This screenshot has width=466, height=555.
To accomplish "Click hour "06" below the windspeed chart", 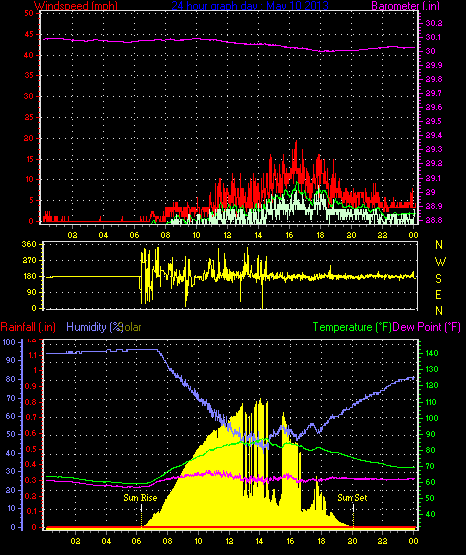I will pos(134,235).
